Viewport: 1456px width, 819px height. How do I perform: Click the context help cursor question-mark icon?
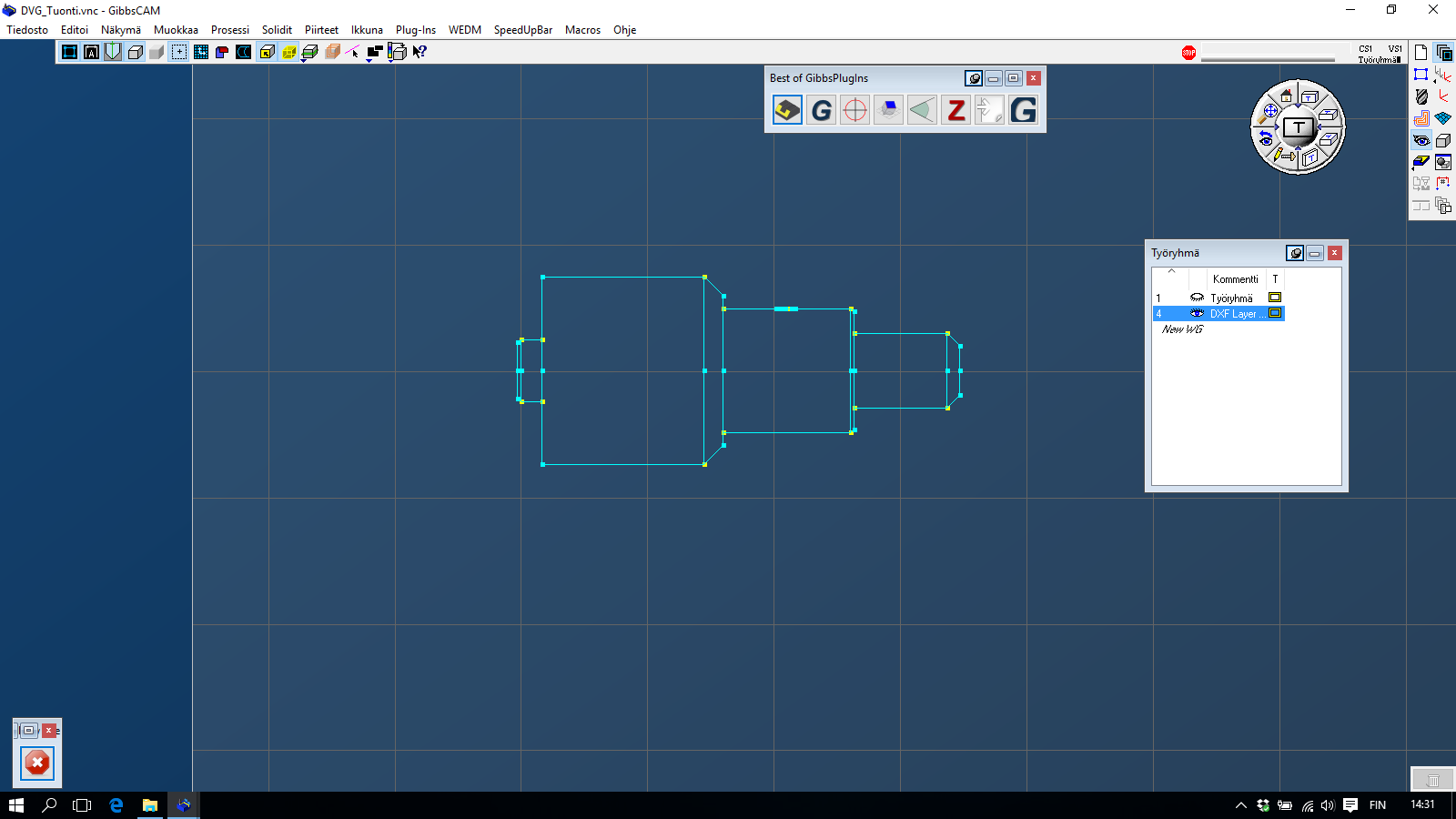[419, 52]
